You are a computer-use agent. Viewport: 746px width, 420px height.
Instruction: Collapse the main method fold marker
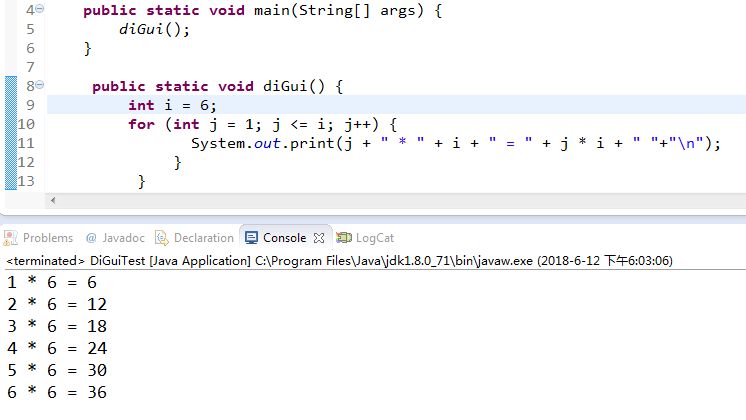click(x=40, y=9)
